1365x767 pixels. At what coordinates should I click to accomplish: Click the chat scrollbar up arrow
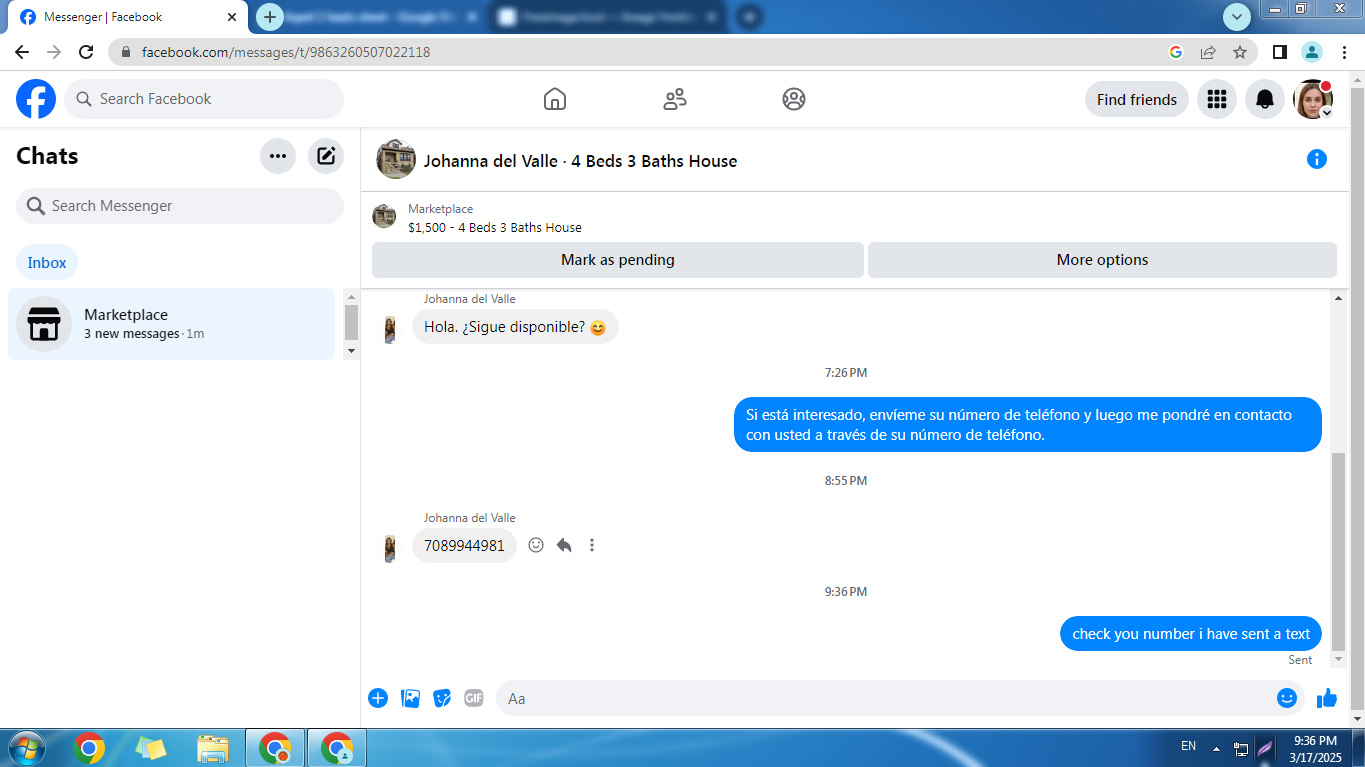click(1339, 298)
